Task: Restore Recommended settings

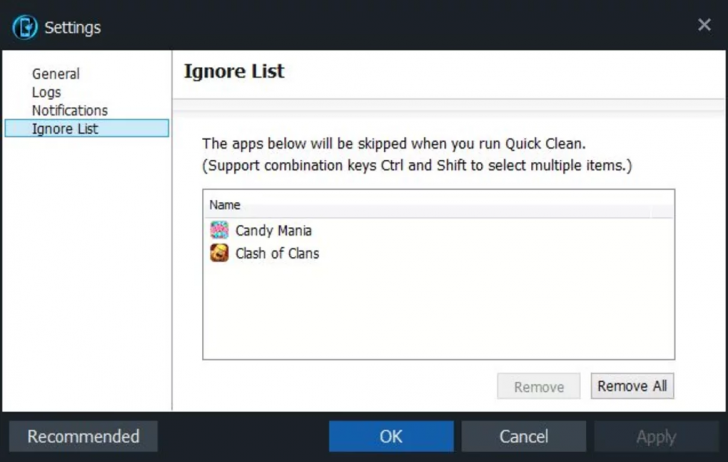Action: click(83, 436)
